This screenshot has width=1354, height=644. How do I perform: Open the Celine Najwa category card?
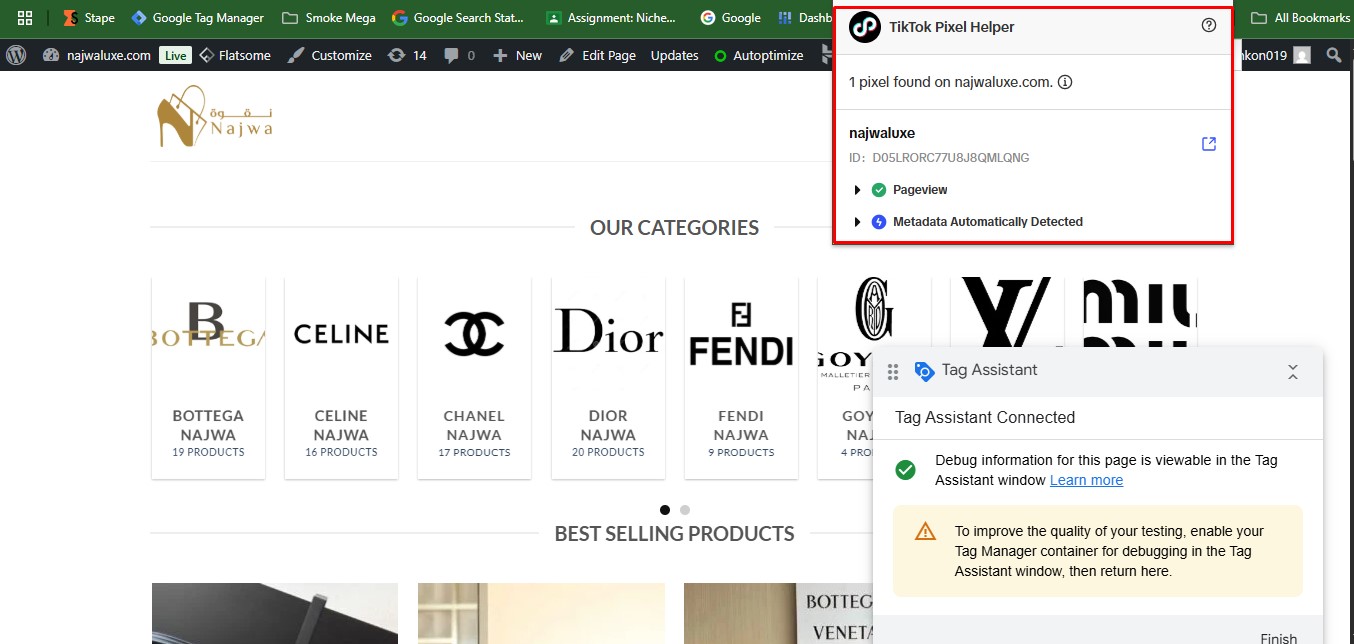(x=341, y=378)
